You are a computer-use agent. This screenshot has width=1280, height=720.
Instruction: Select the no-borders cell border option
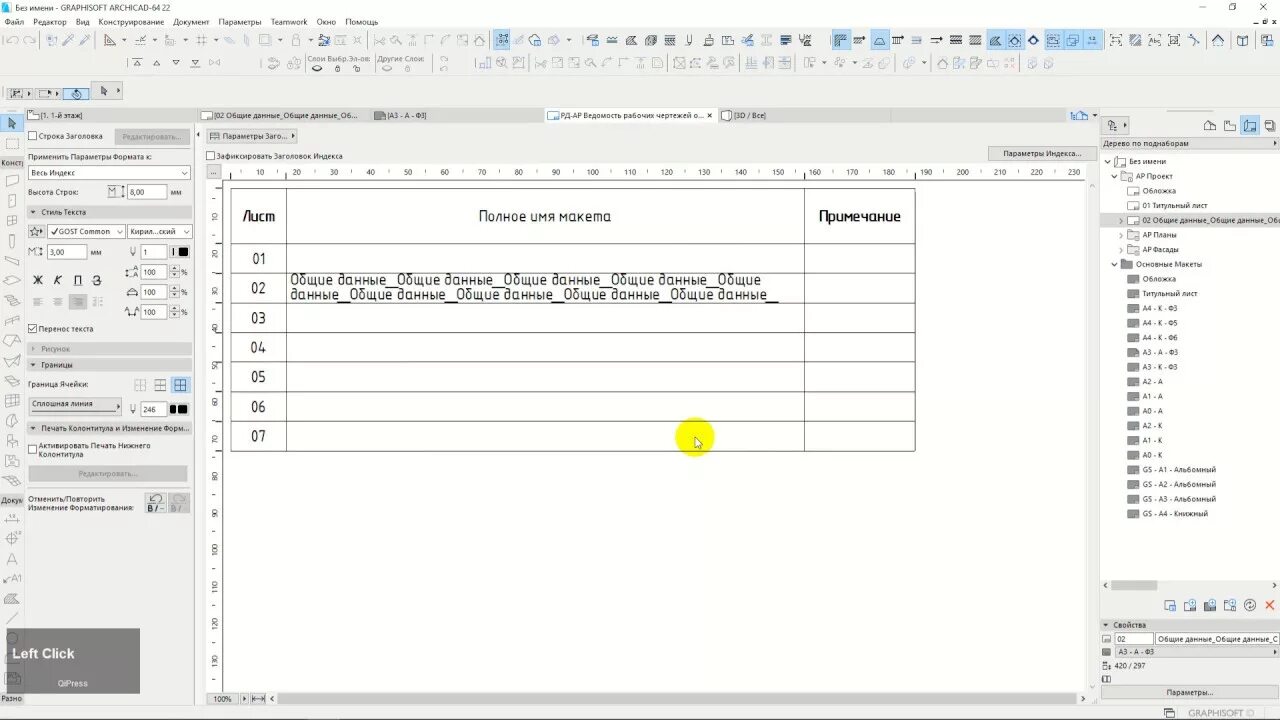click(x=141, y=385)
